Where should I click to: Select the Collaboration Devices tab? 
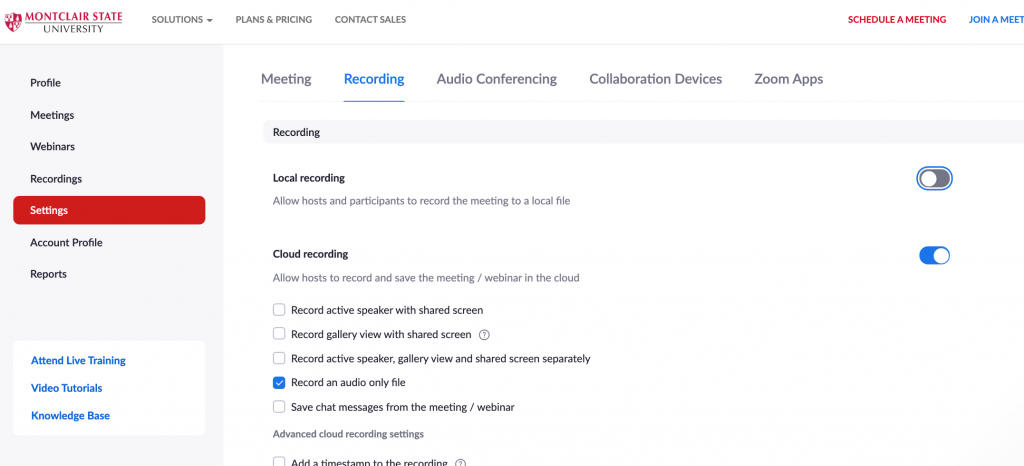pos(655,79)
